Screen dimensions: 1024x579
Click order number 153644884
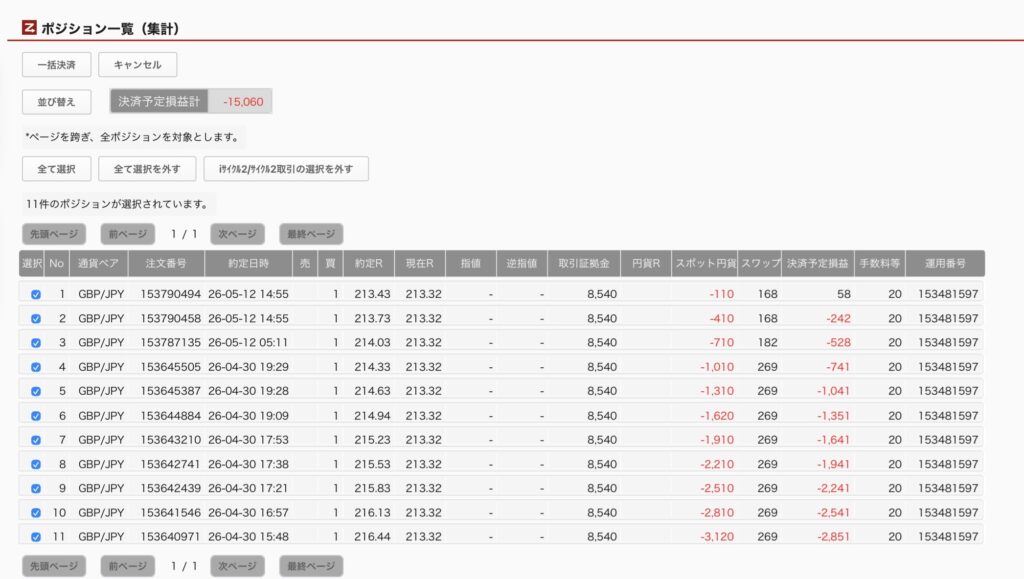(170, 416)
